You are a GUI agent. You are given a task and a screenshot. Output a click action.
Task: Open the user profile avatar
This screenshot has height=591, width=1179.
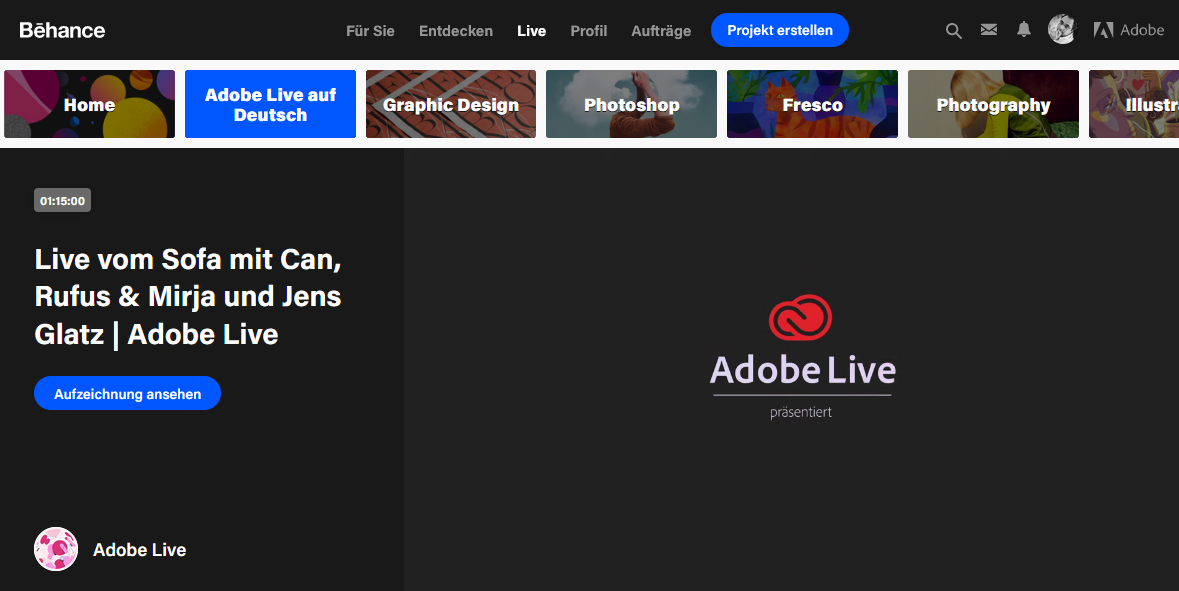[1061, 30]
